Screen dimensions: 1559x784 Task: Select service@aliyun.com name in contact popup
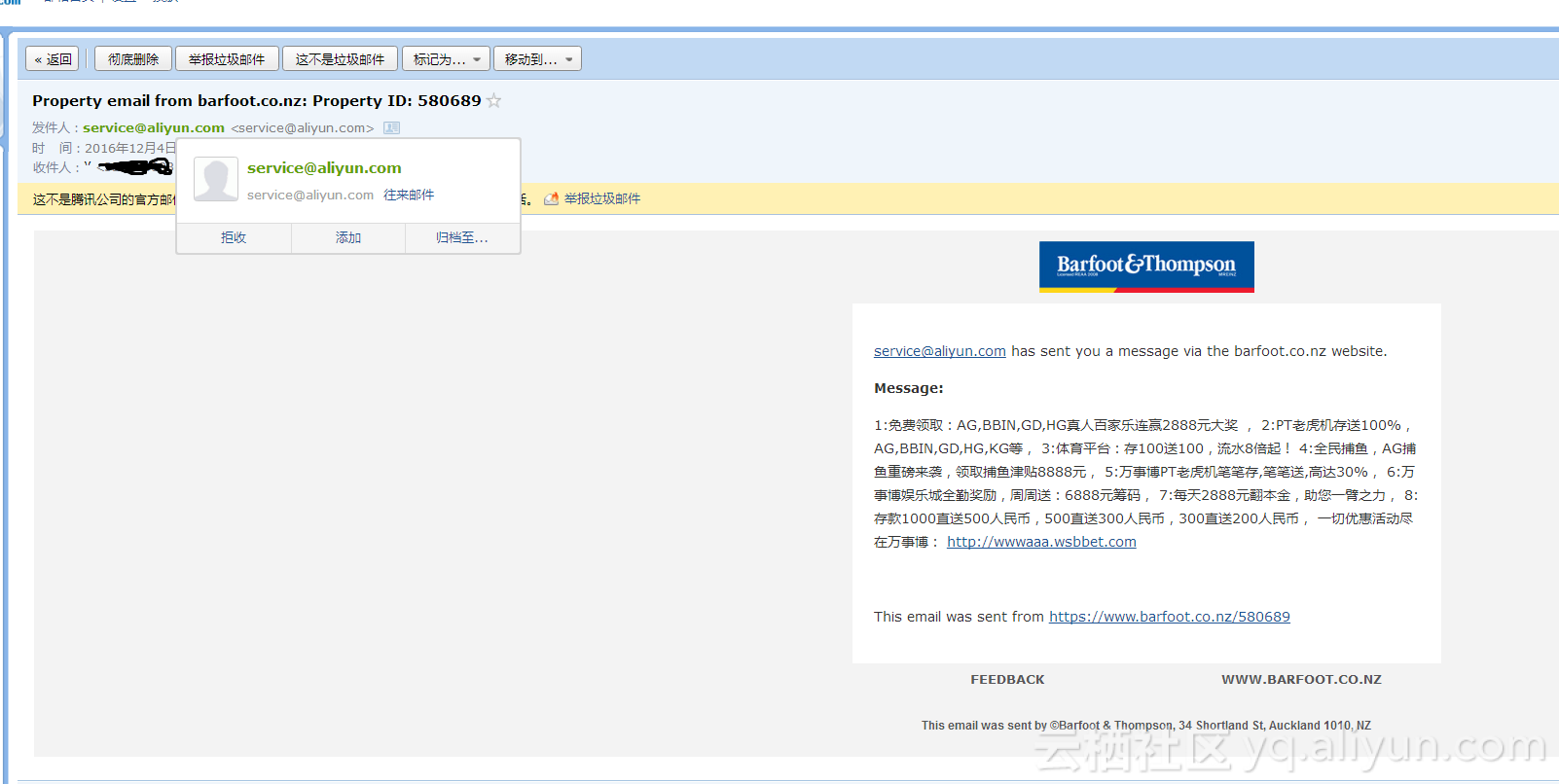[324, 168]
